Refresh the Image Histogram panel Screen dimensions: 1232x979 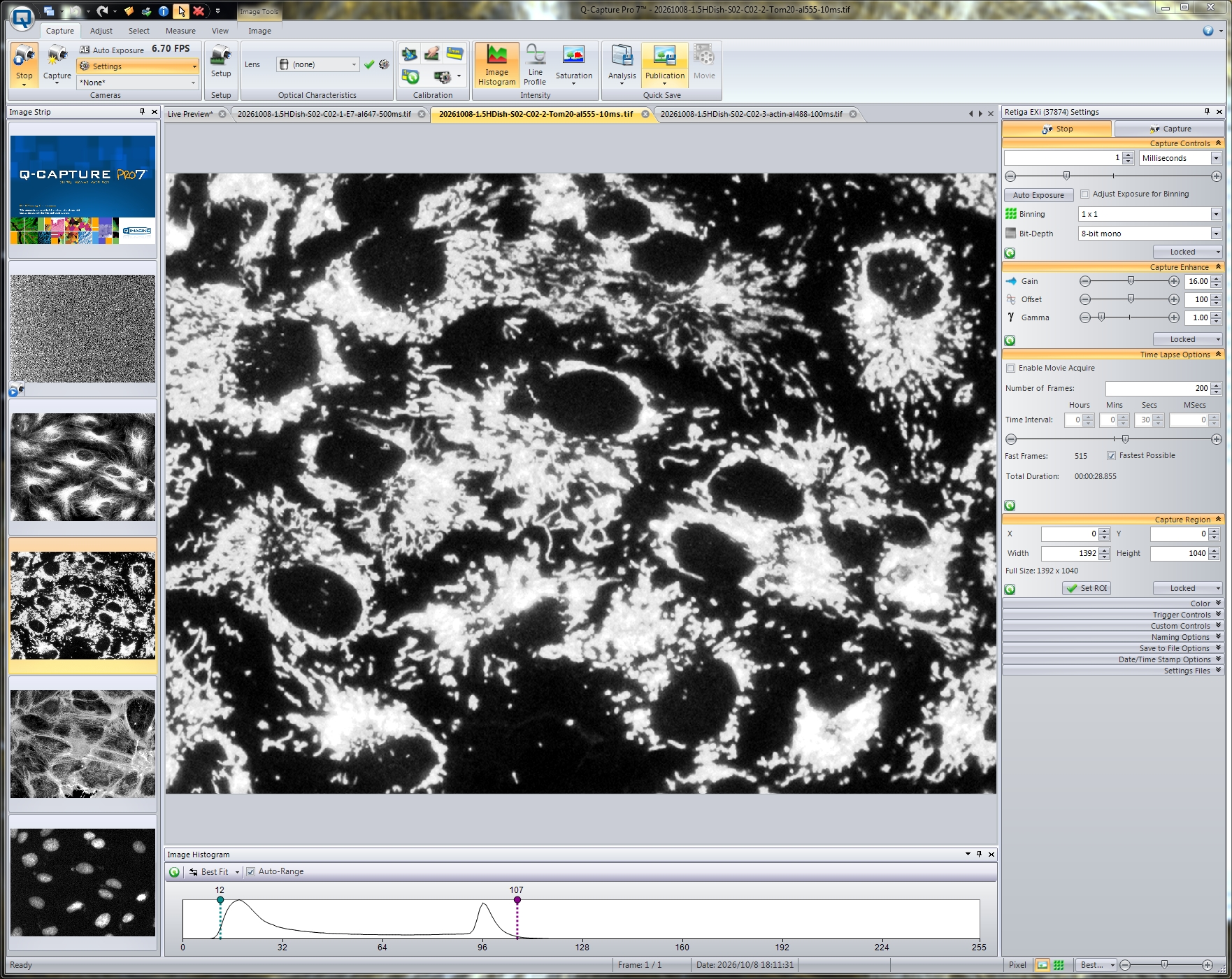click(x=174, y=872)
